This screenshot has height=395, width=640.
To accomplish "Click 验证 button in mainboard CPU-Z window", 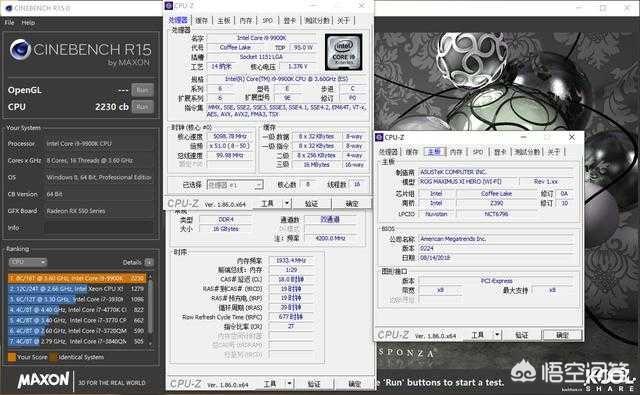I will coord(522,335).
